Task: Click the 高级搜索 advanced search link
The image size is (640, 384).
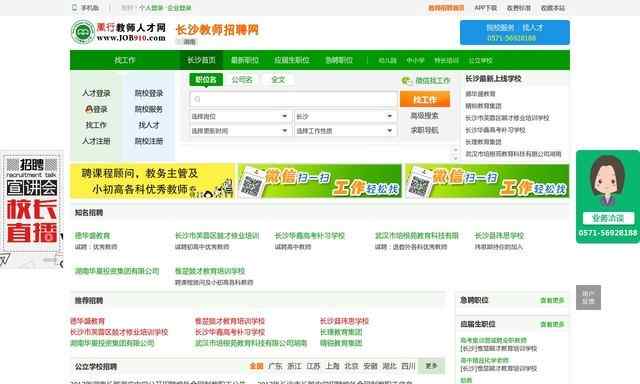Action: 424,116
